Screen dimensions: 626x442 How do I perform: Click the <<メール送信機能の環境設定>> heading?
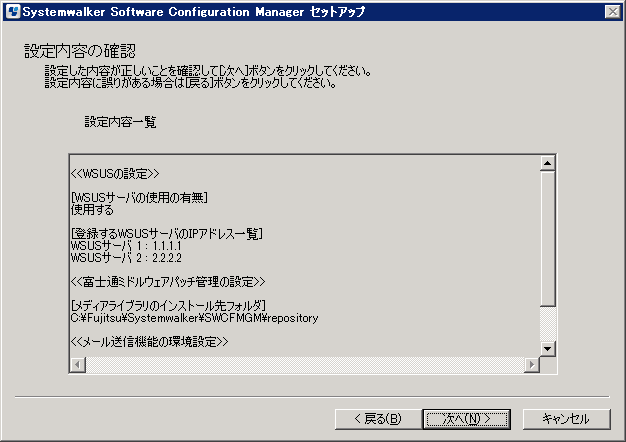tap(149, 342)
